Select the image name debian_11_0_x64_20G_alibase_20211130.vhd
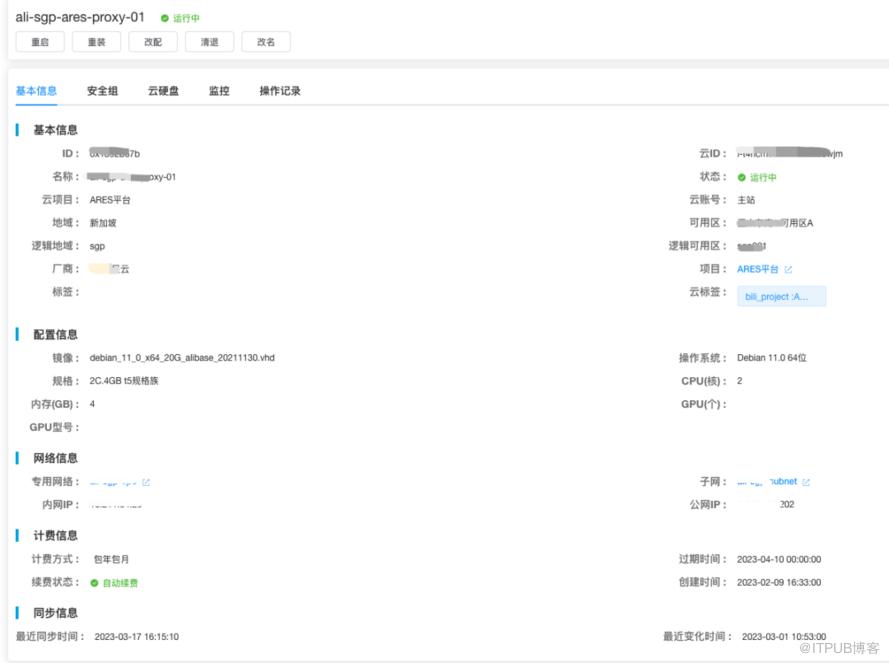Screen dimensions: 889x663 [182, 358]
